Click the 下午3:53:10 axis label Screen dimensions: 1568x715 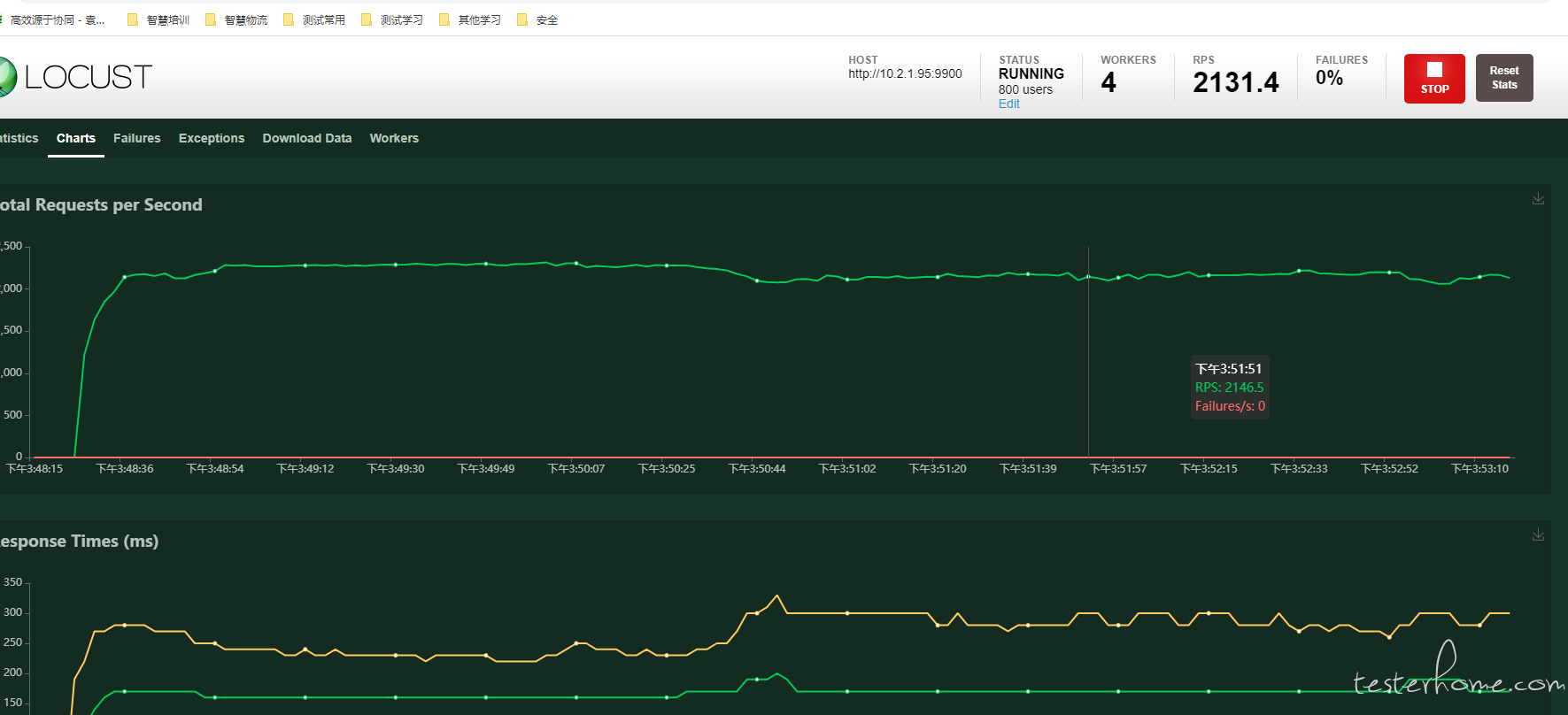click(x=1479, y=468)
